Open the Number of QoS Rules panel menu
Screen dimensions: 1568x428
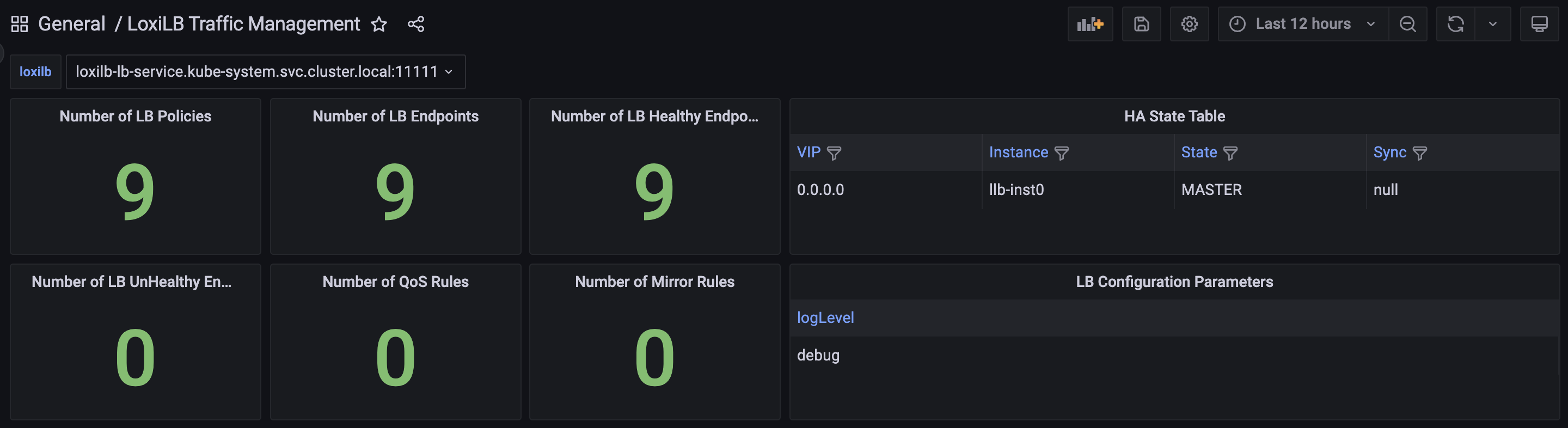tap(395, 282)
